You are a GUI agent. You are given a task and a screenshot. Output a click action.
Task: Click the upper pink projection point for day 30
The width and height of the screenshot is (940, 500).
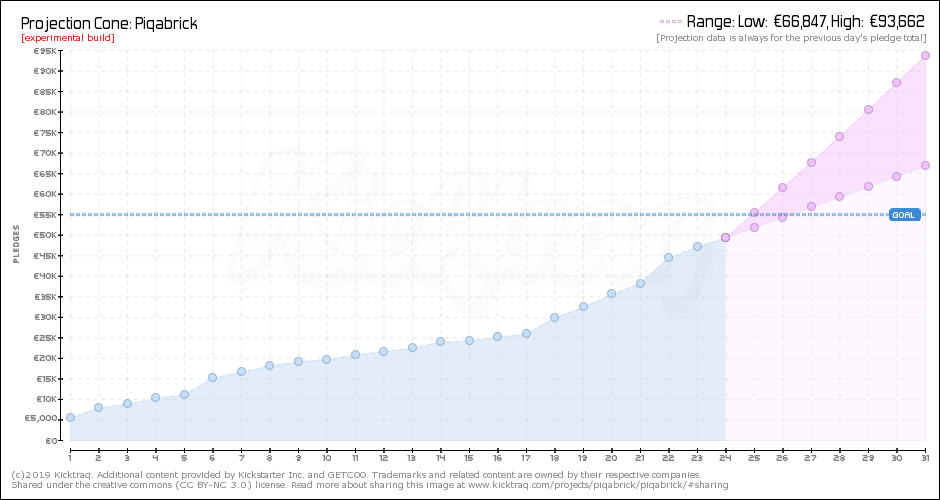coord(896,83)
